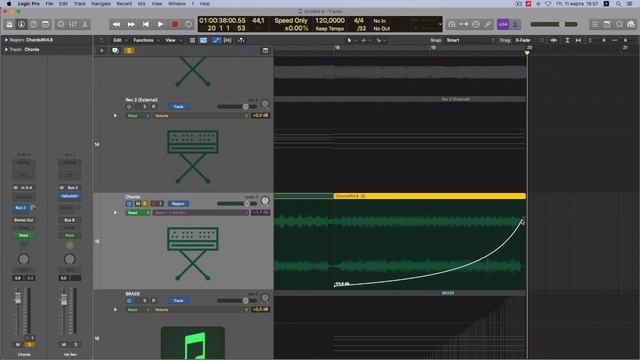Open the Record menu
The image size is (640, 360).
coord(124,4)
